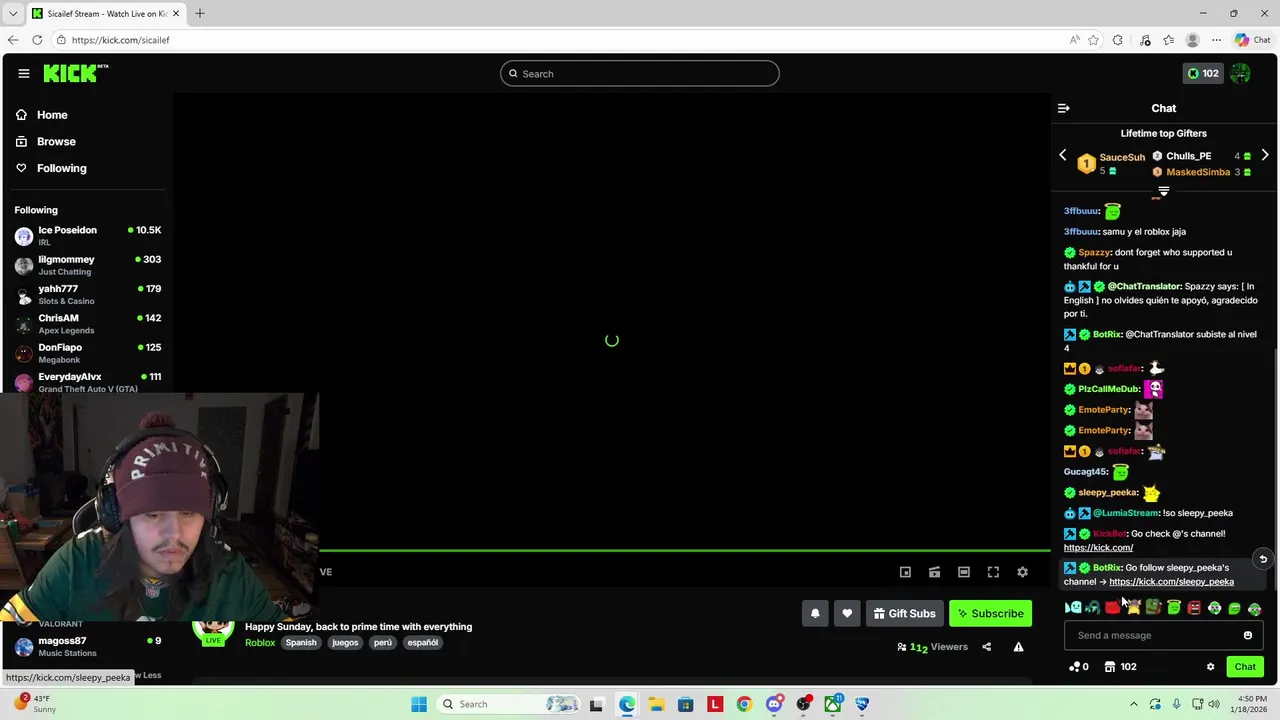
Task: Open Google Chrome from the taskbar
Action: coord(744,704)
